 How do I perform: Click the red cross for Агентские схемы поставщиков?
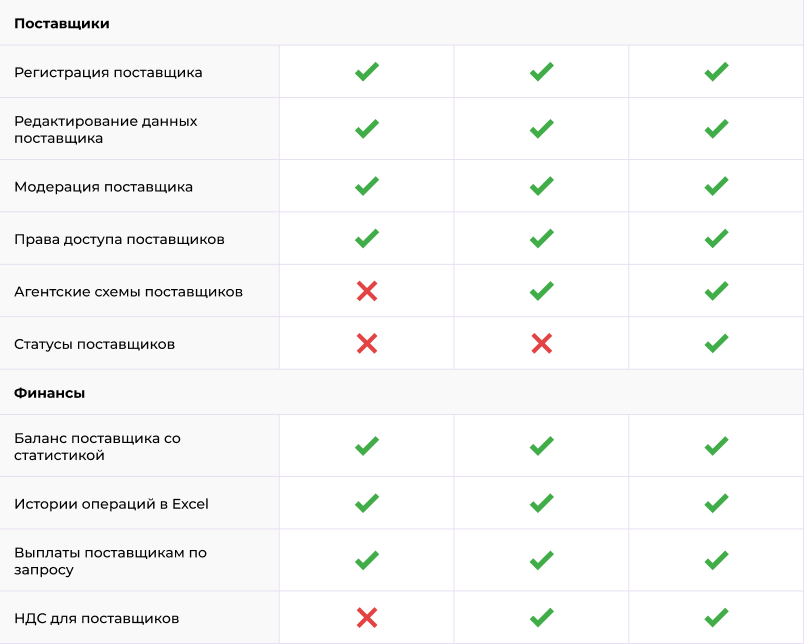point(367,291)
